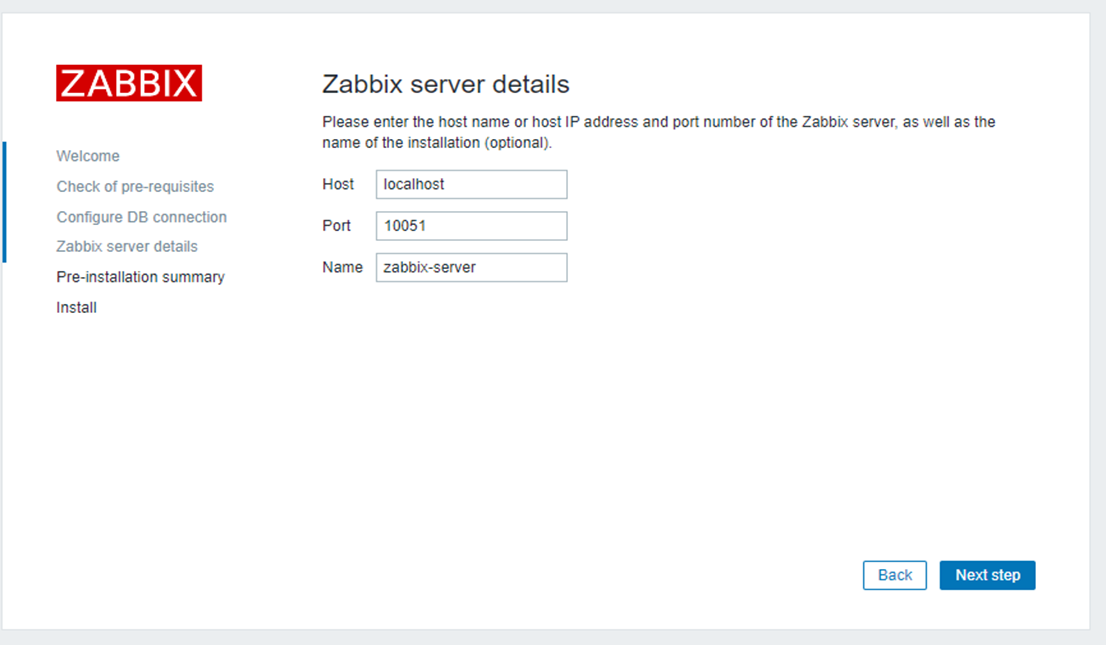This screenshot has height=645, width=1106.
Task: Return to Configure DB connection step
Action: pyautogui.click(x=141, y=217)
